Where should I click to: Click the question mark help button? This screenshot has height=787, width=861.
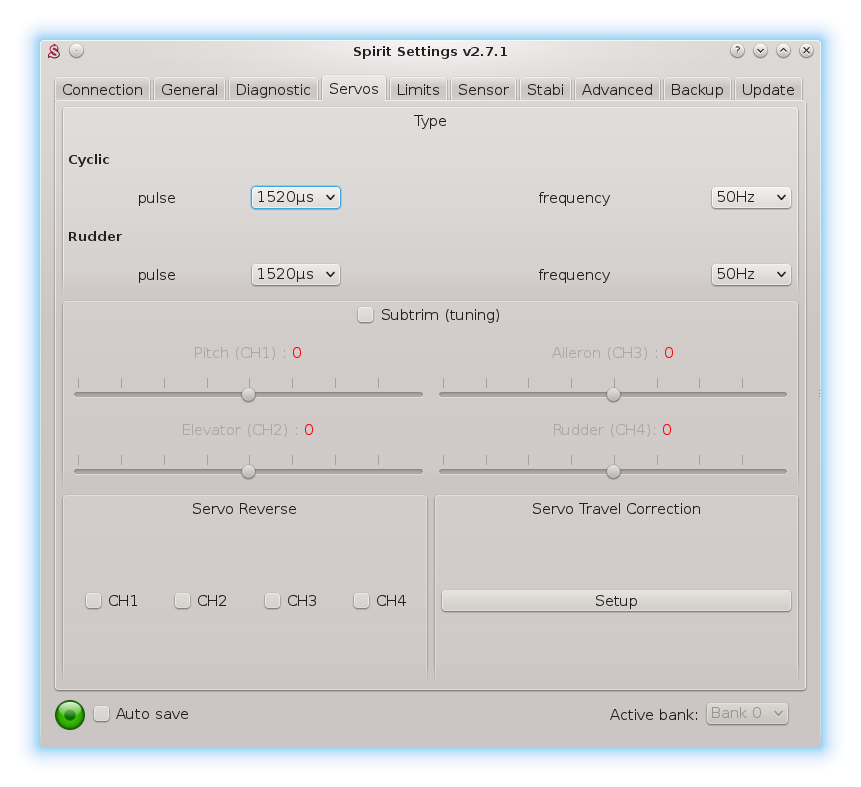tap(737, 51)
